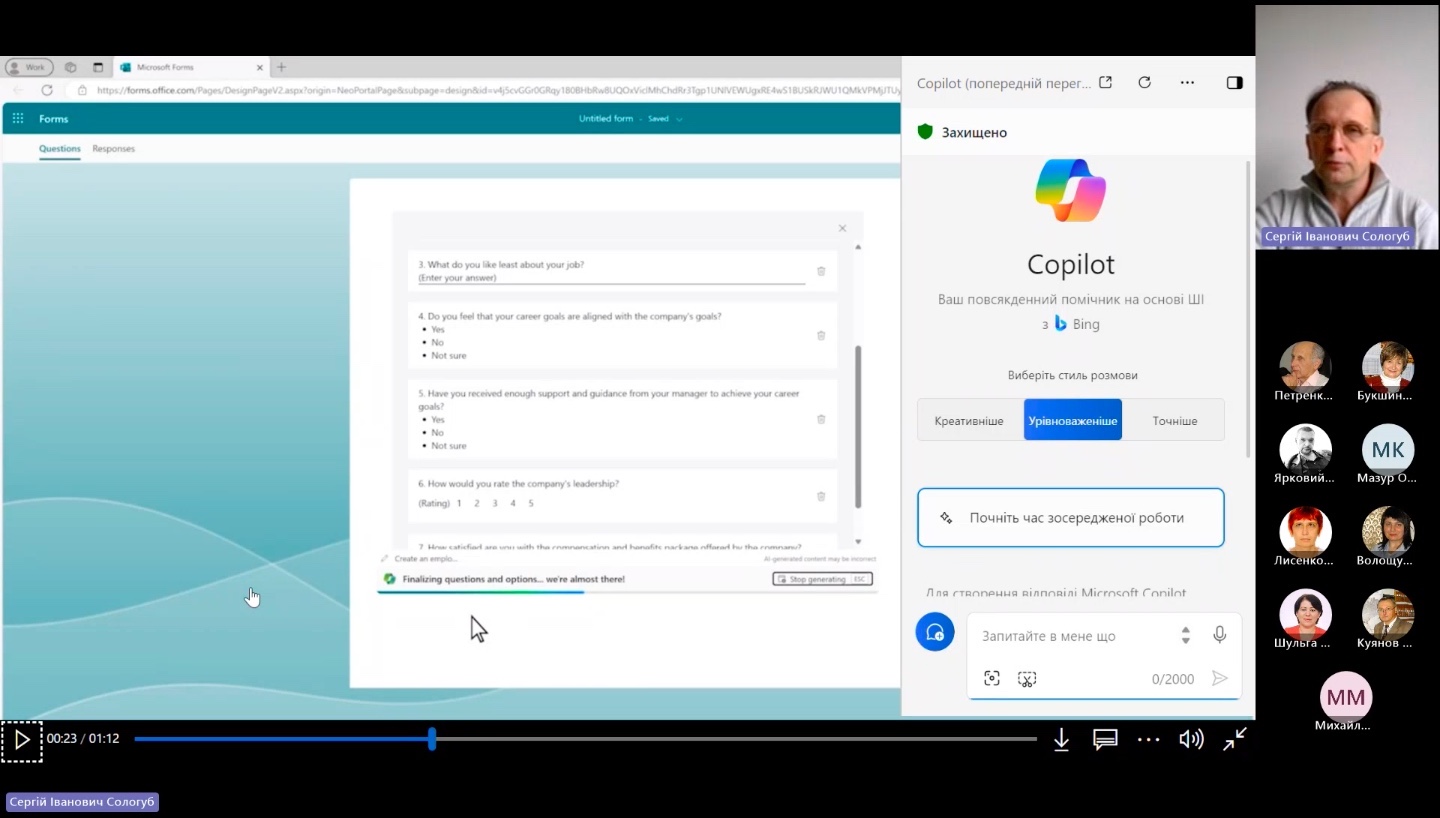Viewport: 1440px width, 818px height.
Task: Delete question 3 about your job
Action: click(x=821, y=271)
